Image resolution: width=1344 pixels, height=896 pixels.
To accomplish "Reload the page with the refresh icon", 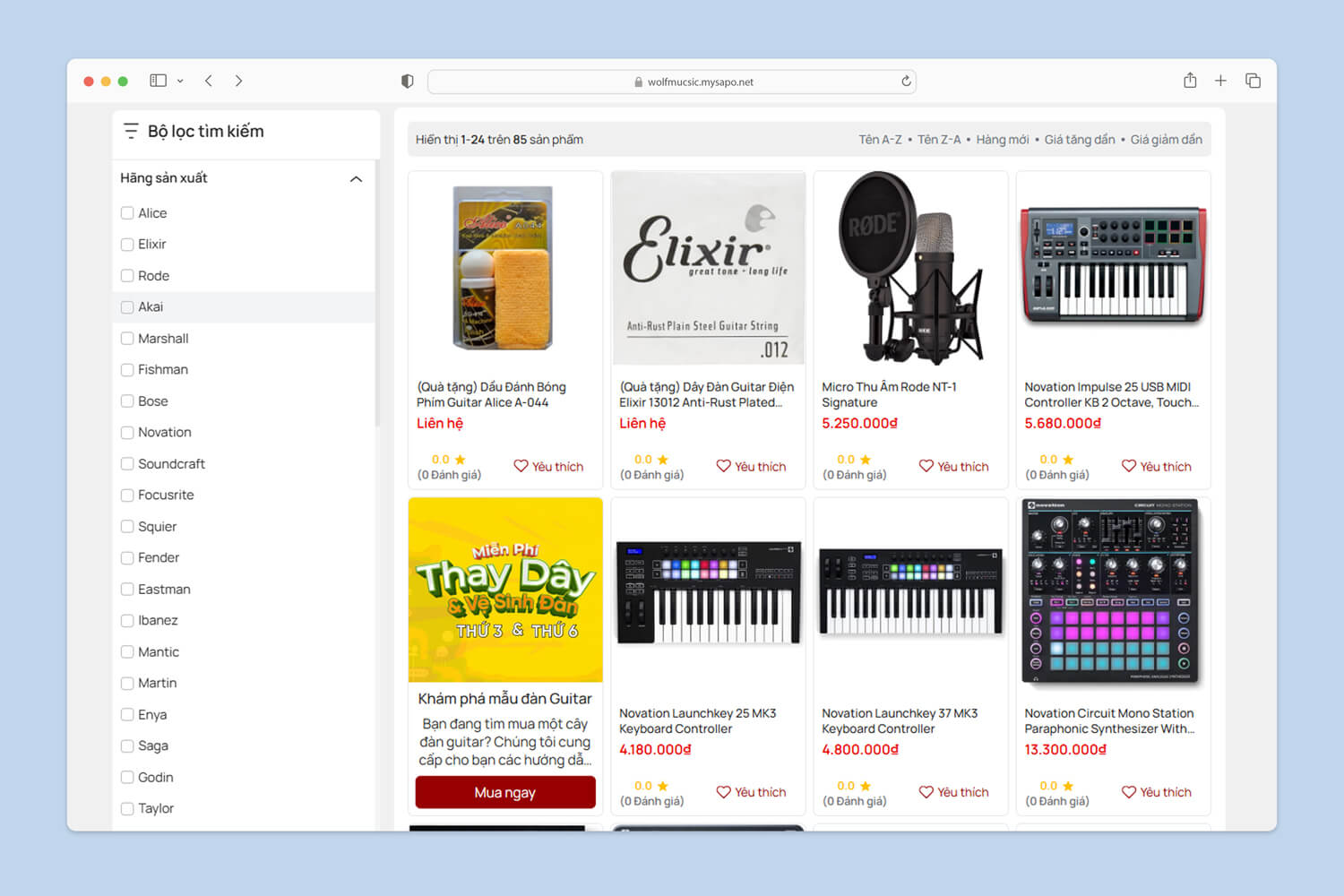I will click(906, 82).
